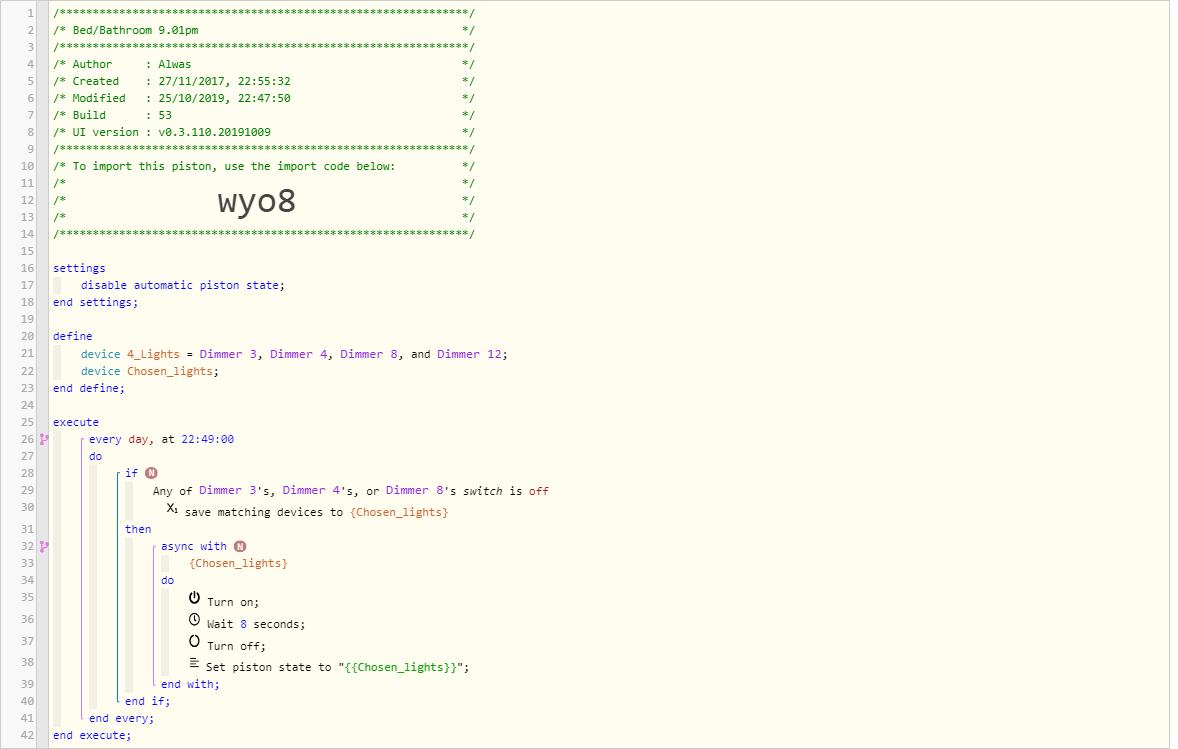1178x749 pixels.
Task: Click the red off value in the condition
Action: click(539, 491)
